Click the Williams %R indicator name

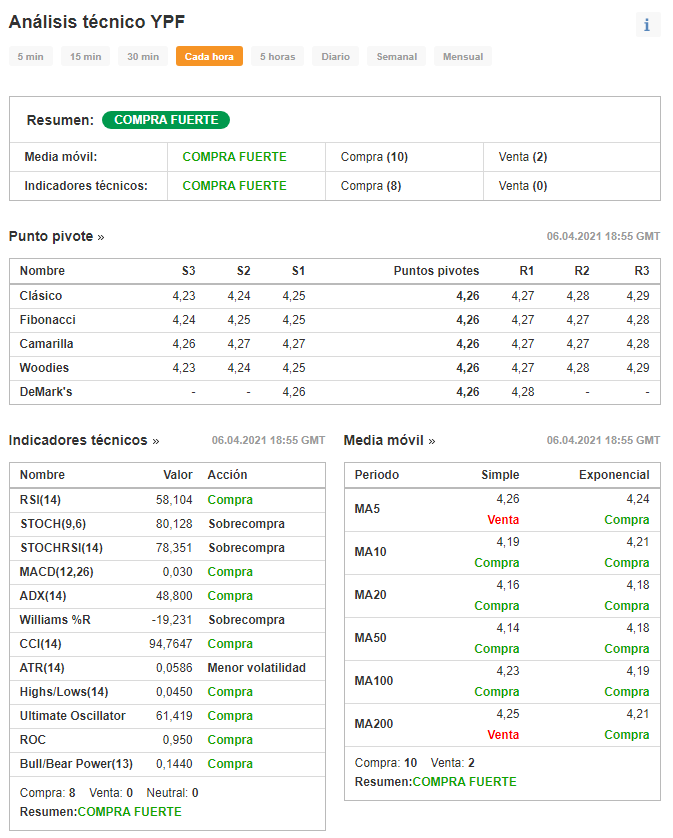pos(55,619)
